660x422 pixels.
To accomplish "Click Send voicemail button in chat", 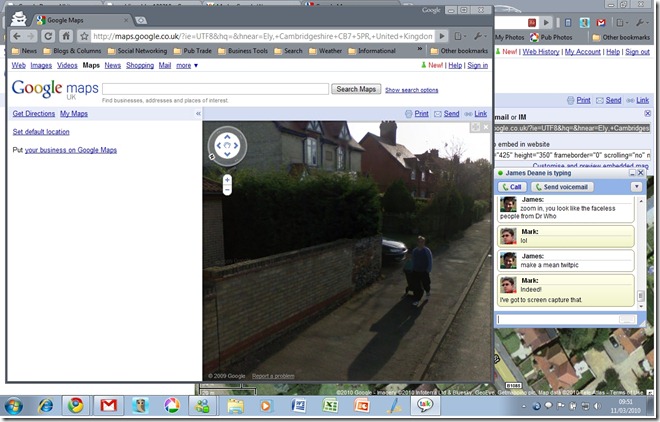I will pos(562,187).
